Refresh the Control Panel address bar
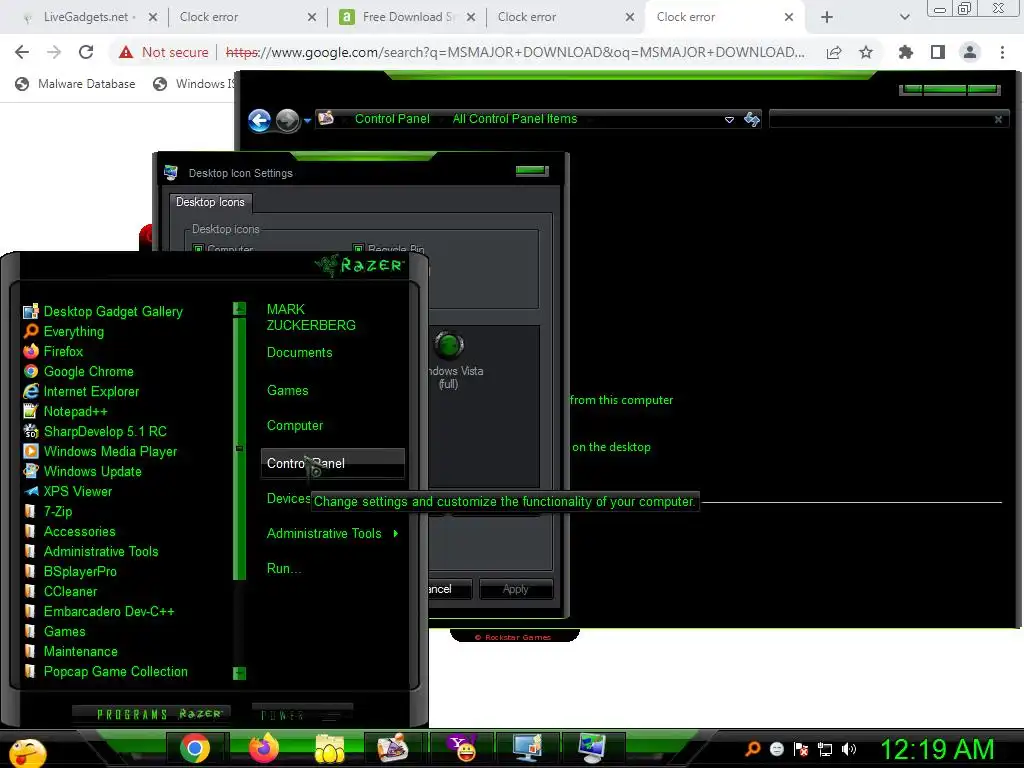 752,119
